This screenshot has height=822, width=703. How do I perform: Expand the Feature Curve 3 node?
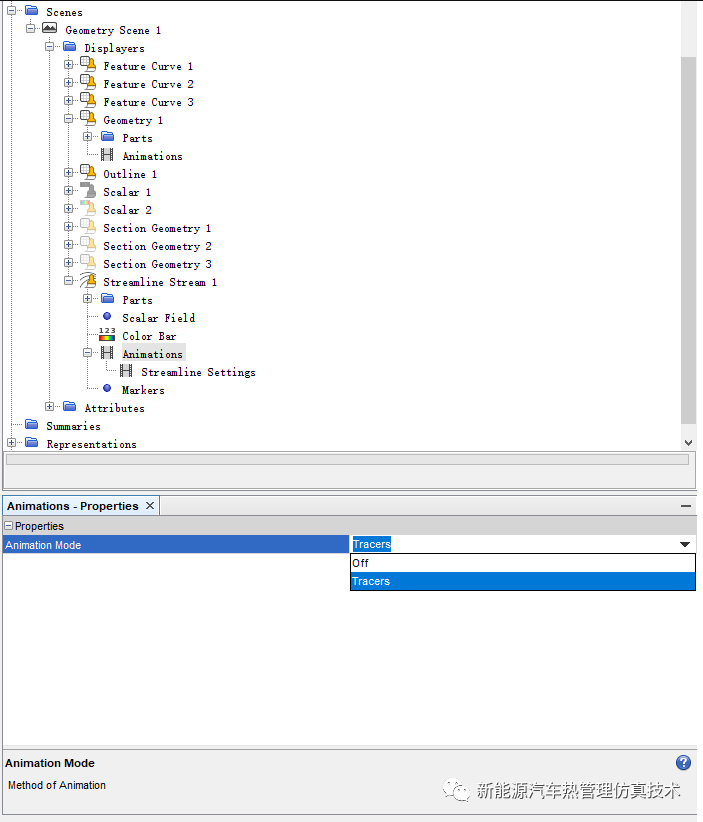pyautogui.click(x=69, y=100)
